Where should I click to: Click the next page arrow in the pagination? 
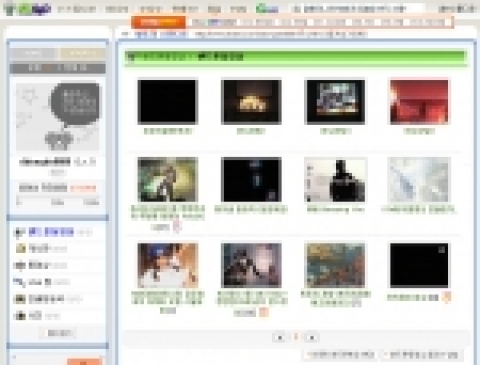[312, 337]
